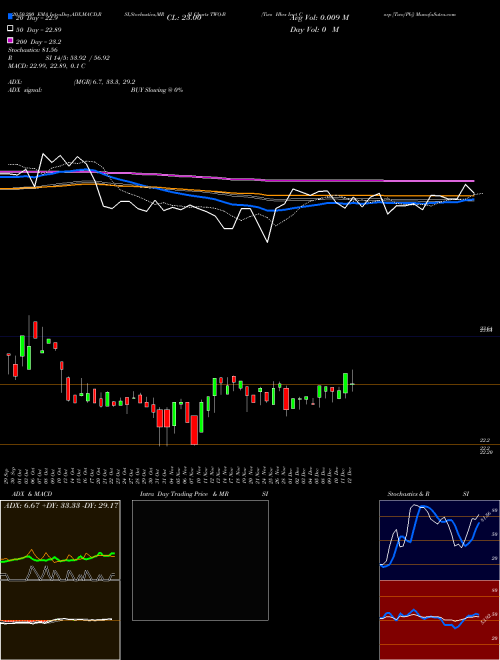This screenshot has height=660, width=500.
Task: Click the 'ADX: 6.67 +DY: 33.33 -DY: 29.17' header
Action: pyautogui.click(x=61, y=505)
